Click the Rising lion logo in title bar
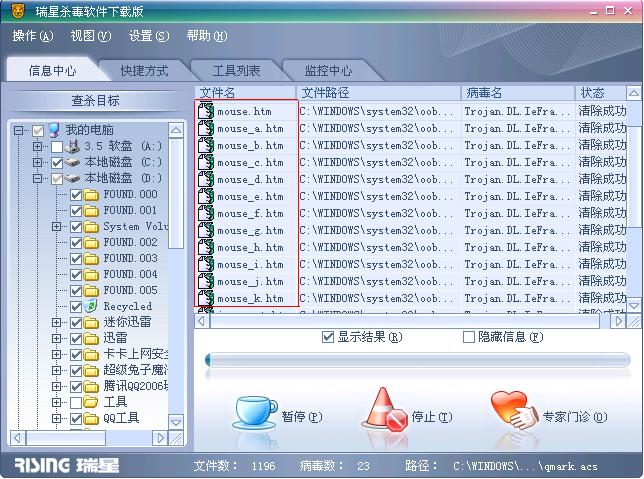The width and height of the screenshot is (644, 479). click(x=18, y=11)
